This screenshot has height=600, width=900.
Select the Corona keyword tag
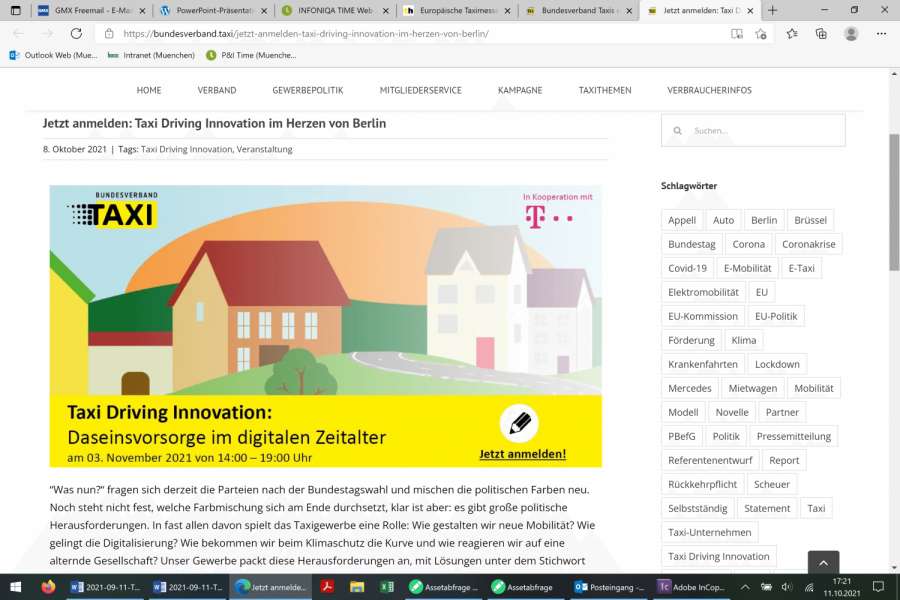pyautogui.click(x=748, y=244)
